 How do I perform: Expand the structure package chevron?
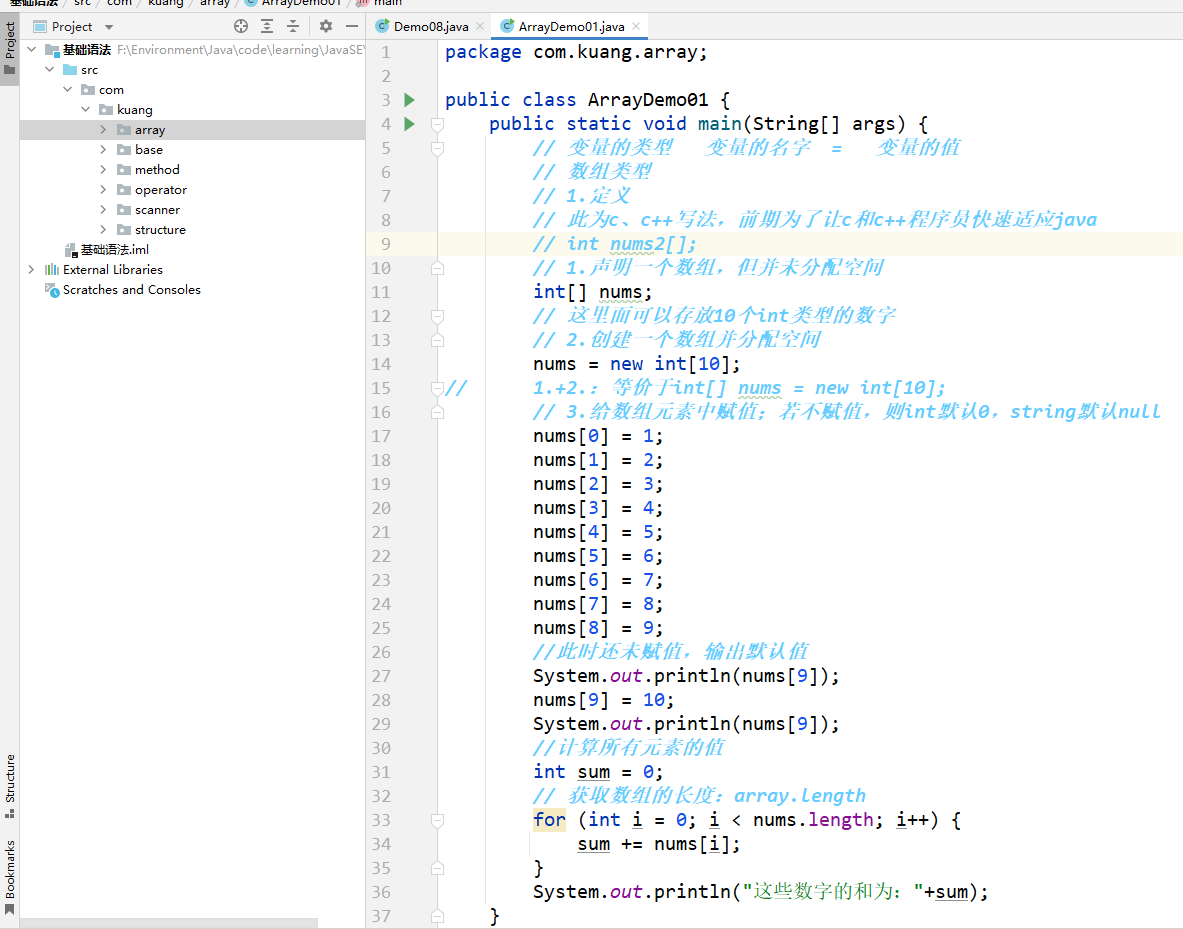[103, 229]
